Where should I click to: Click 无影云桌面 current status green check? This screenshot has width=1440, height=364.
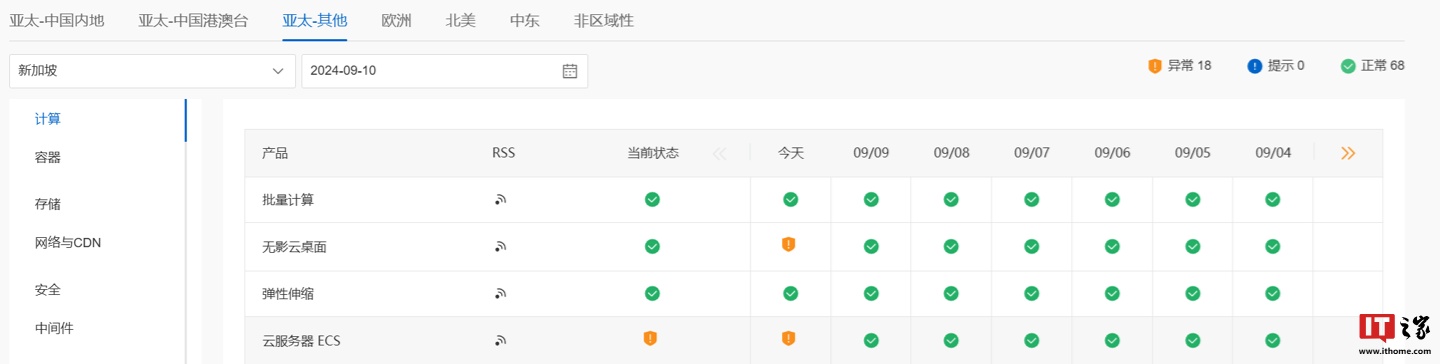pyautogui.click(x=652, y=246)
